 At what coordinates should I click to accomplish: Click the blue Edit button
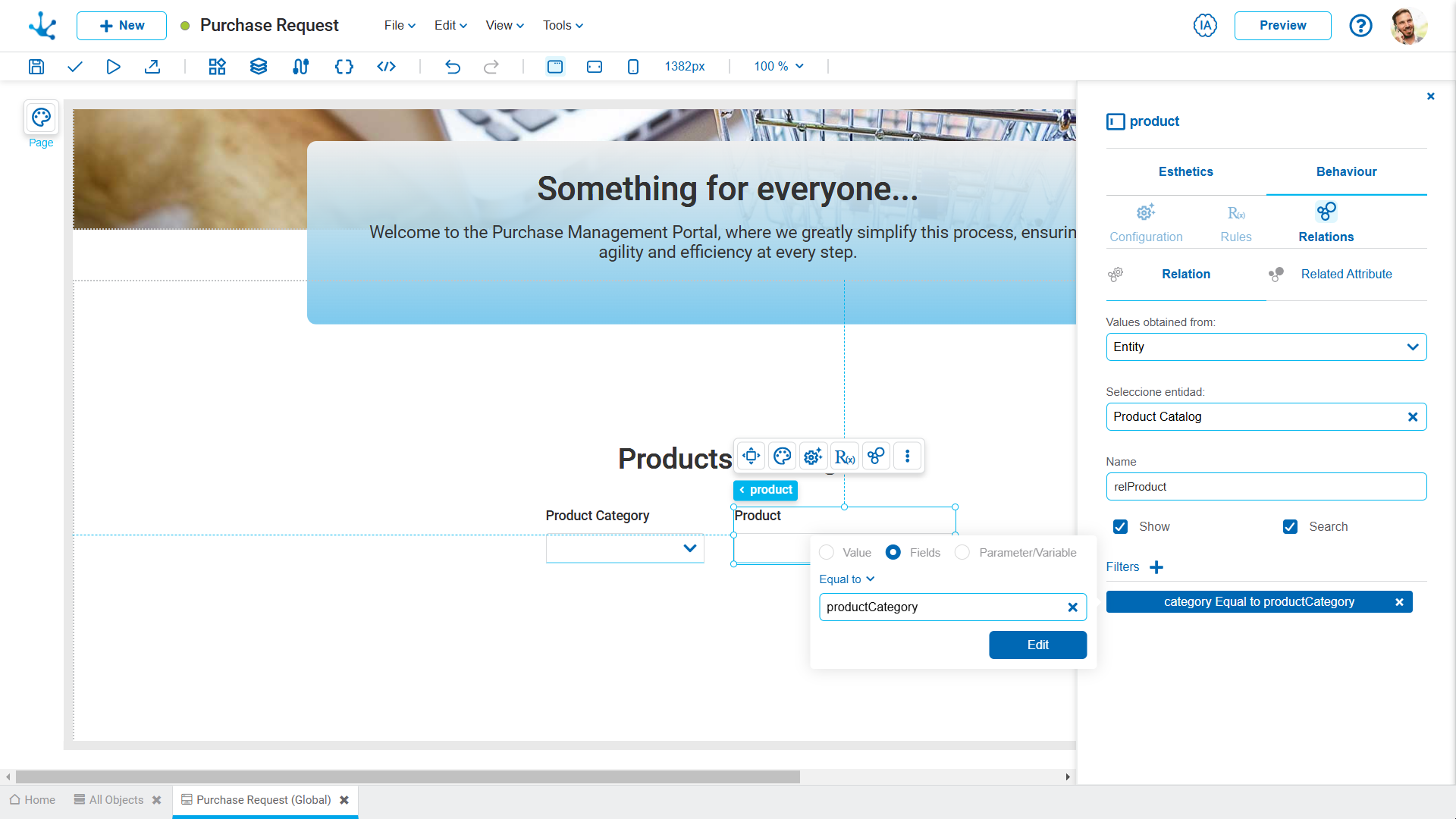(x=1037, y=645)
